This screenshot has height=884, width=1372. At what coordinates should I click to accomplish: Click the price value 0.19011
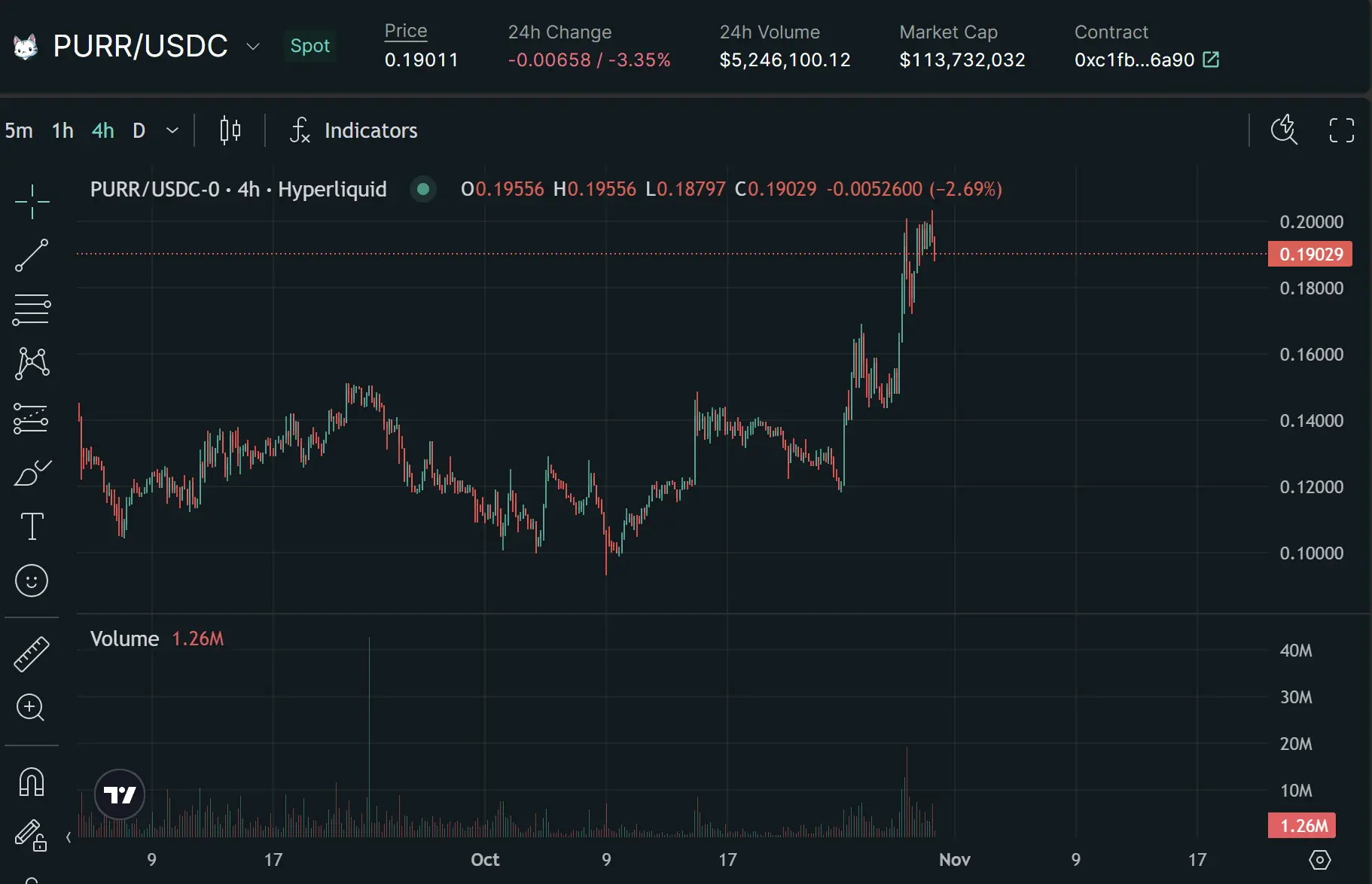tap(422, 59)
